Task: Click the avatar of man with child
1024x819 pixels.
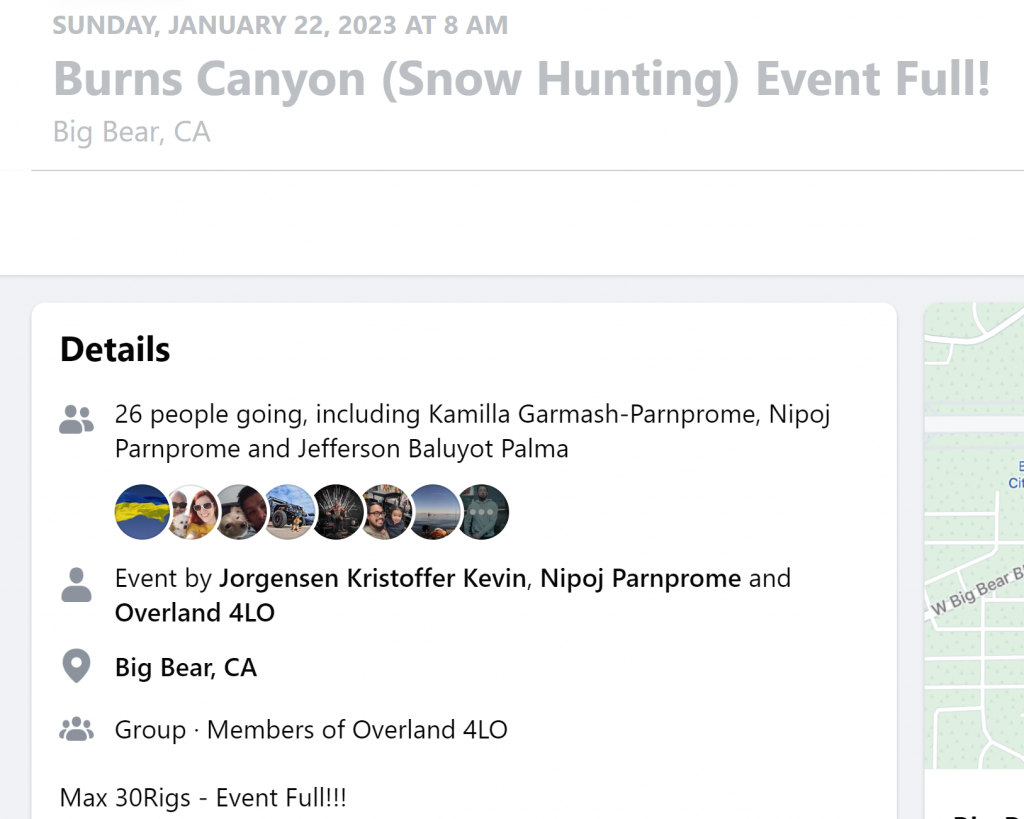Action: [x=386, y=512]
